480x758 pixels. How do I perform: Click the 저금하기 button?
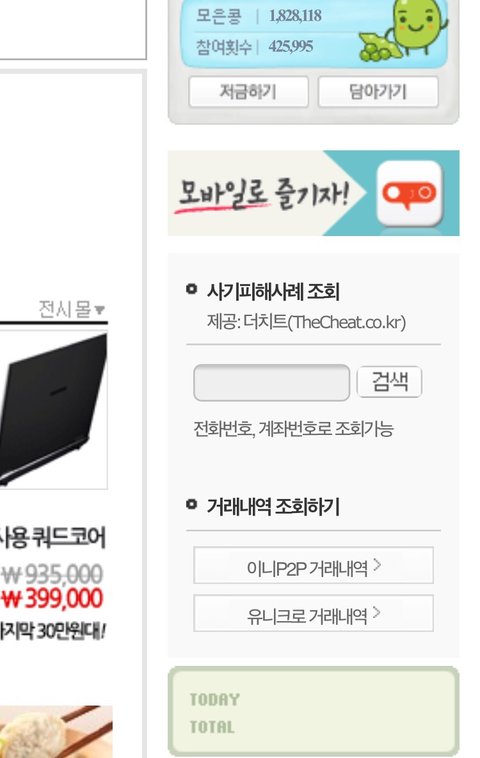point(248,91)
